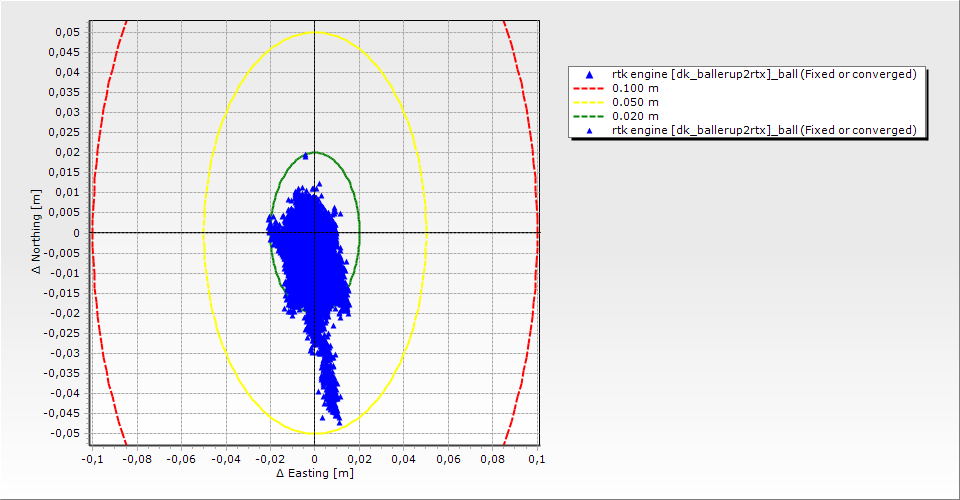Click the green dashed line legend symbol
Viewport: 960px width, 500px height.
click(x=589, y=116)
